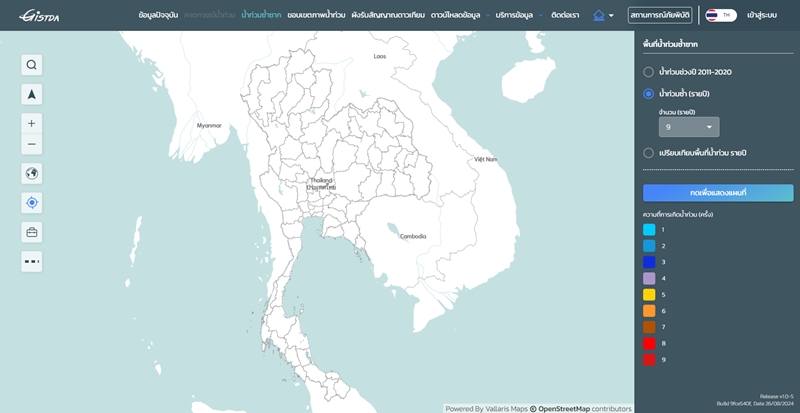Expand the บริการข้อมูล menu arrow
The image size is (800, 413).
540,16
